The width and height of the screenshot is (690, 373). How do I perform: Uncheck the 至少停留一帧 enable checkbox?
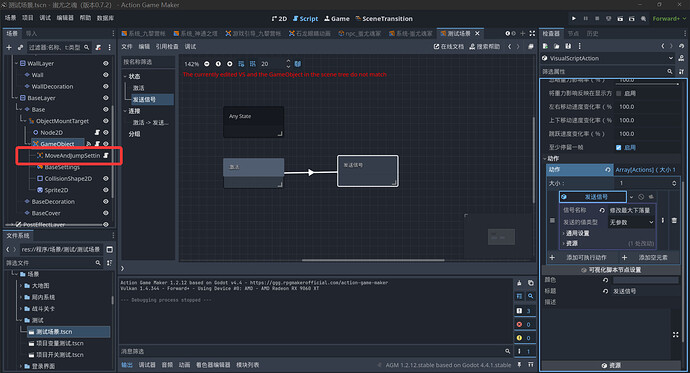click(619, 147)
